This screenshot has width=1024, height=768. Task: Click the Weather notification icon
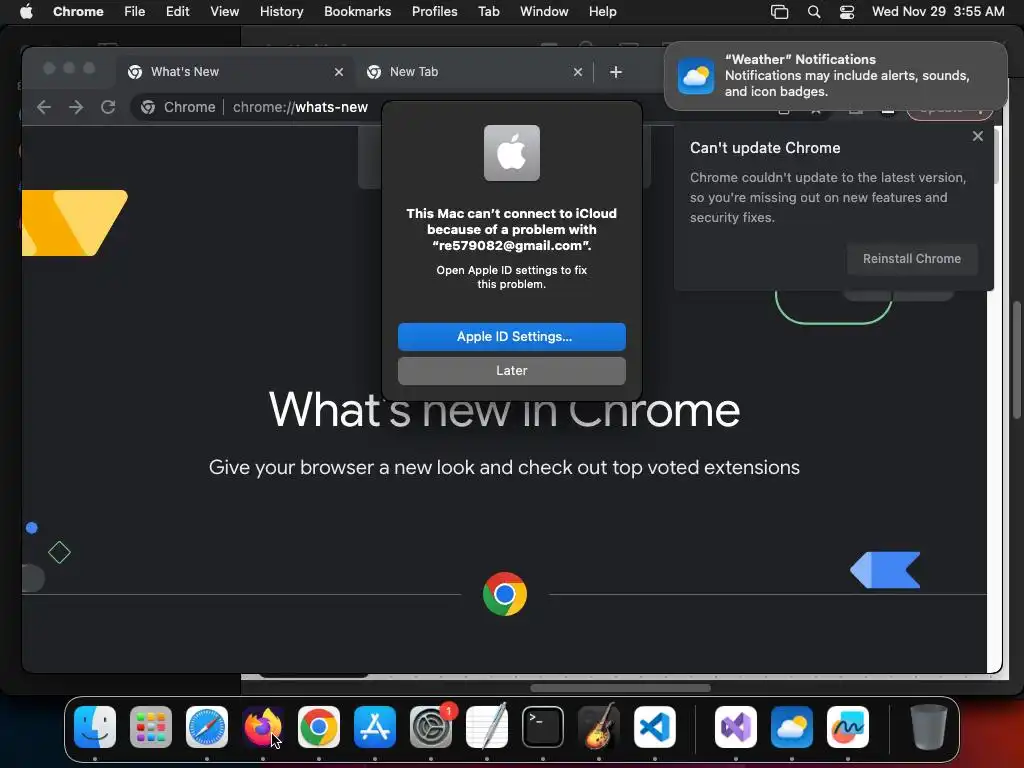click(696, 76)
